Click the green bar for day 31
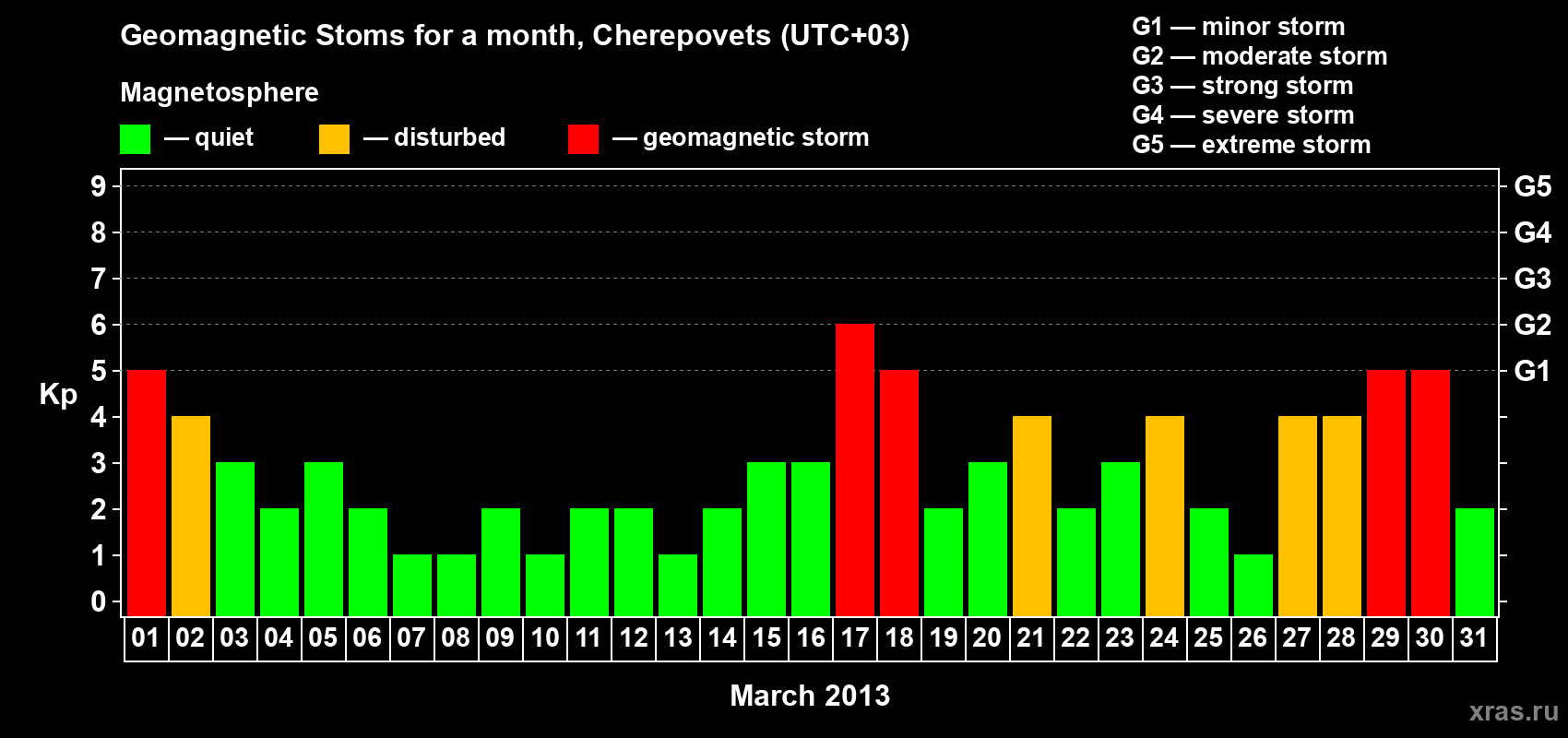Viewport: 1568px width, 738px height. [1475, 562]
